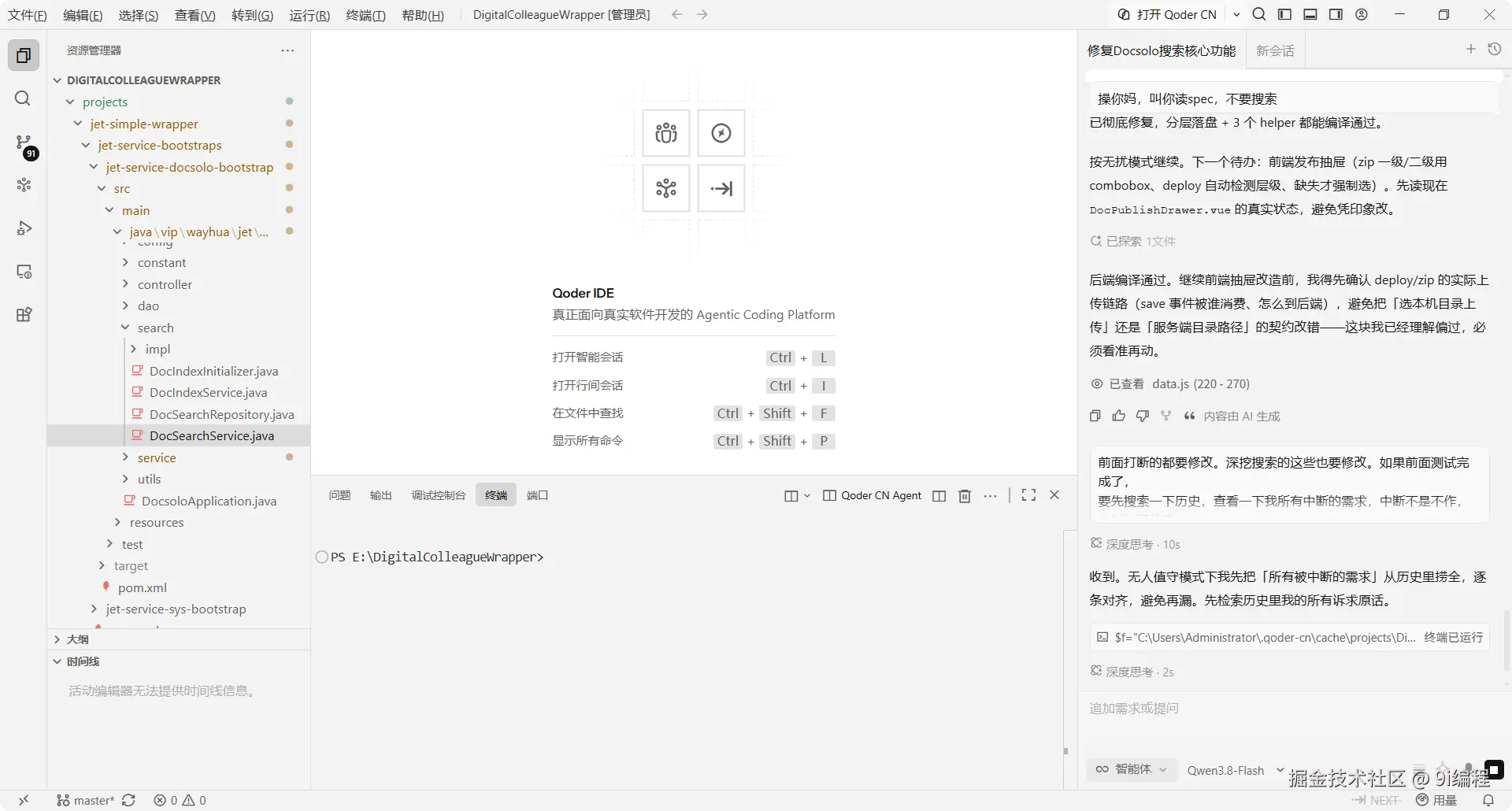
Task: Click the Qoder CN Agent terminal label
Action: coord(873,495)
